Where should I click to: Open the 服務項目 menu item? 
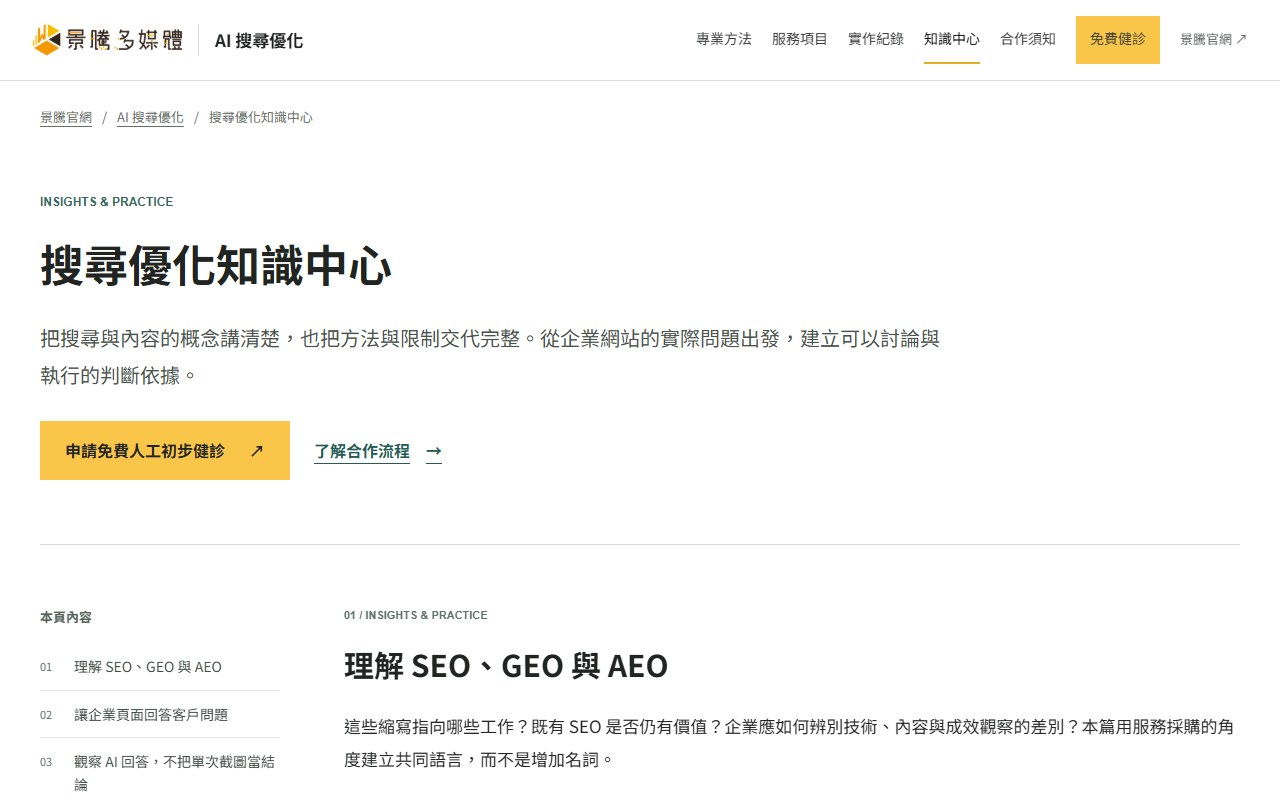[x=800, y=39]
